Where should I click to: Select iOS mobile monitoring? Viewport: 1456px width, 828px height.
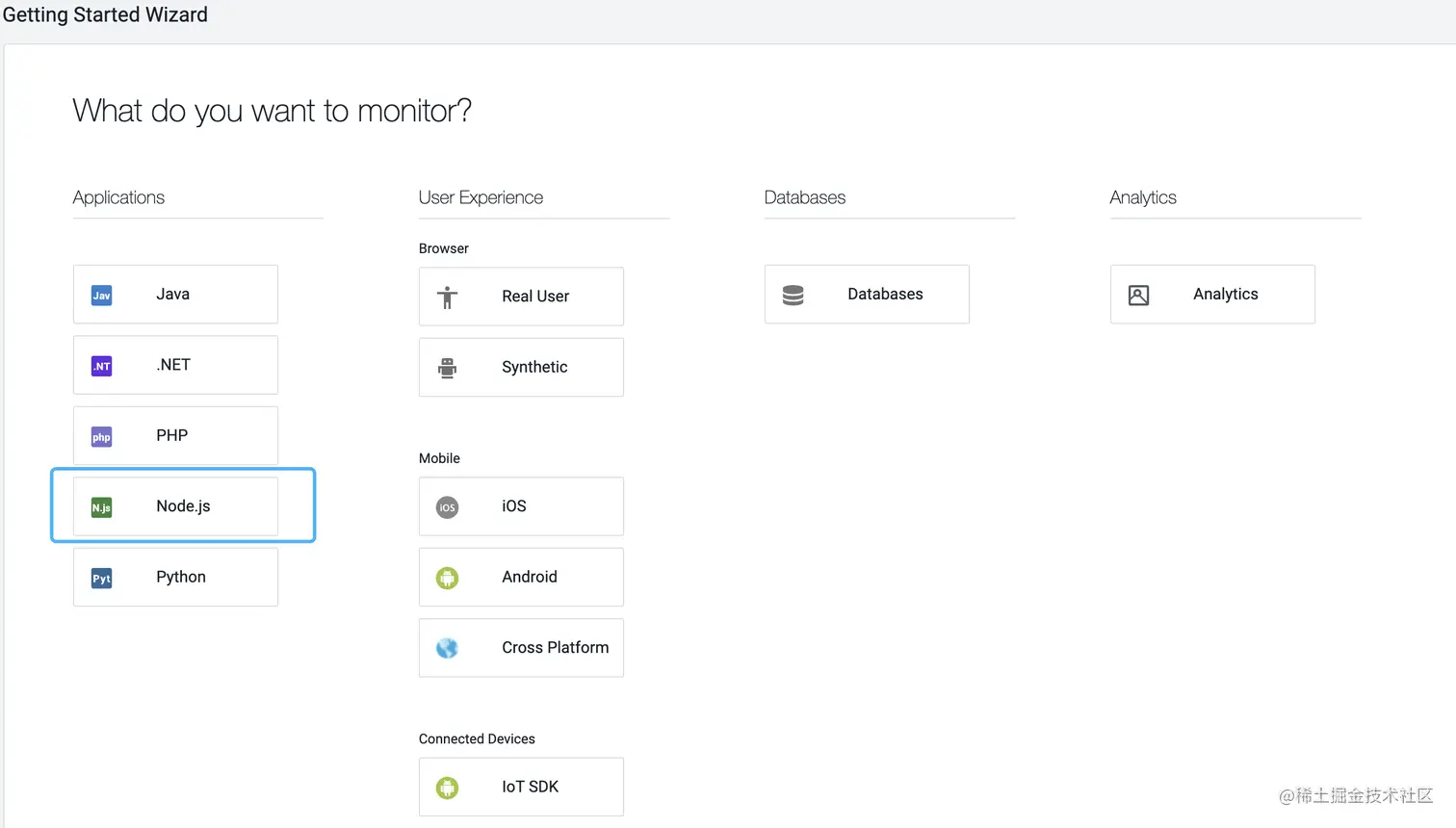point(521,506)
